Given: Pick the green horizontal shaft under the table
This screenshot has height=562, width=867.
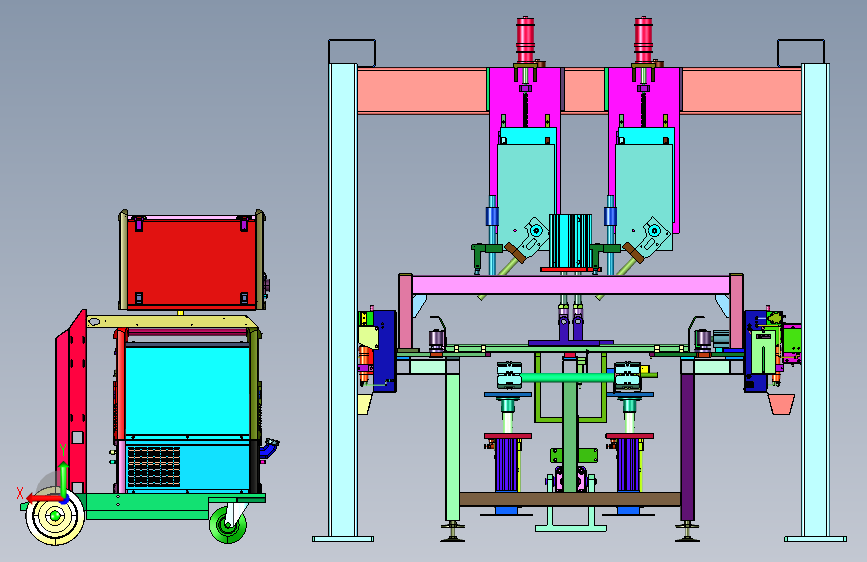Looking at the screenshot, I should click(x=568, y=378).
